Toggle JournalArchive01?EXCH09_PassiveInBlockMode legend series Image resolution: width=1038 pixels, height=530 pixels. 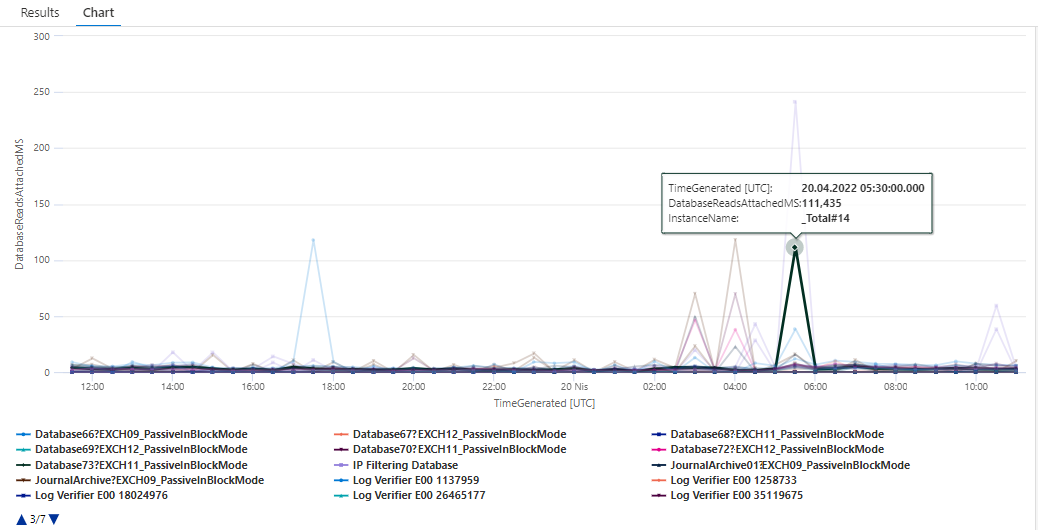[781, 465]
